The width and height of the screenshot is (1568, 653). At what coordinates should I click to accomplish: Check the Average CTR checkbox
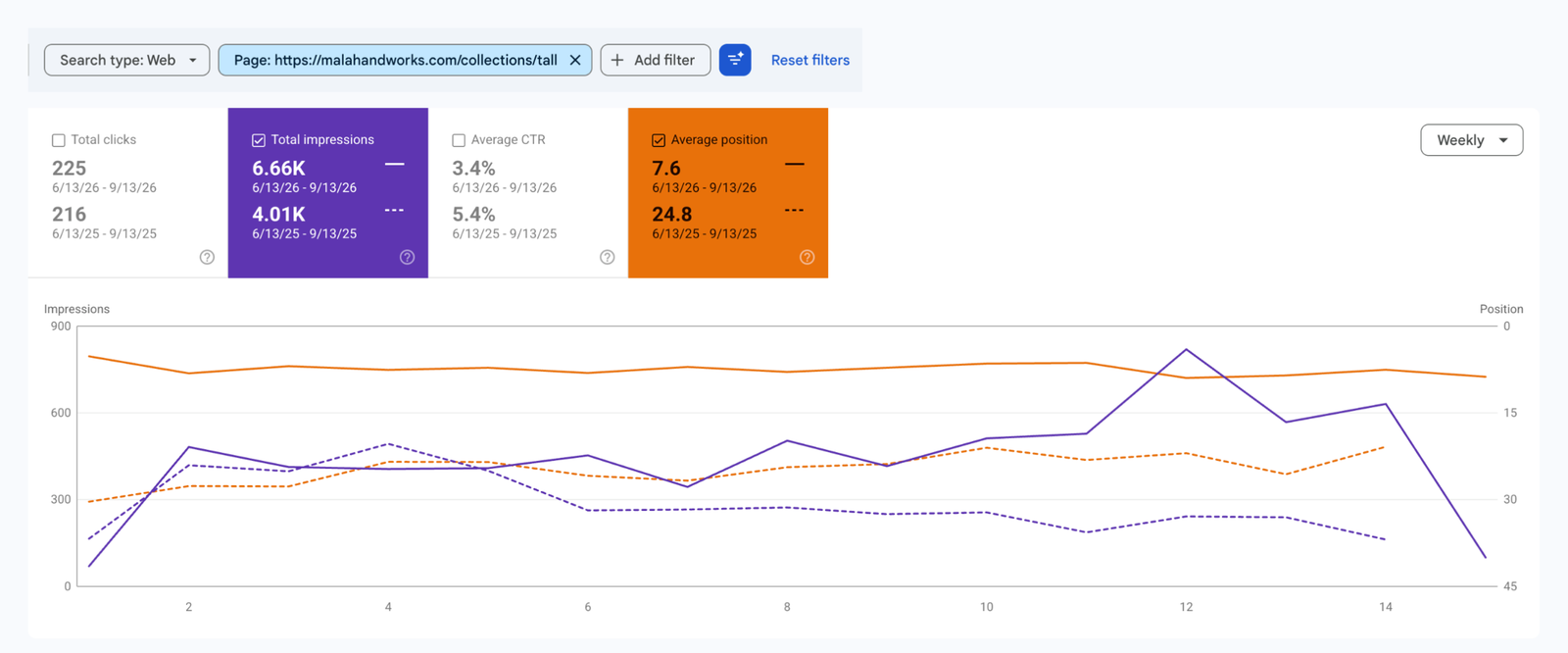coord(459,140)
